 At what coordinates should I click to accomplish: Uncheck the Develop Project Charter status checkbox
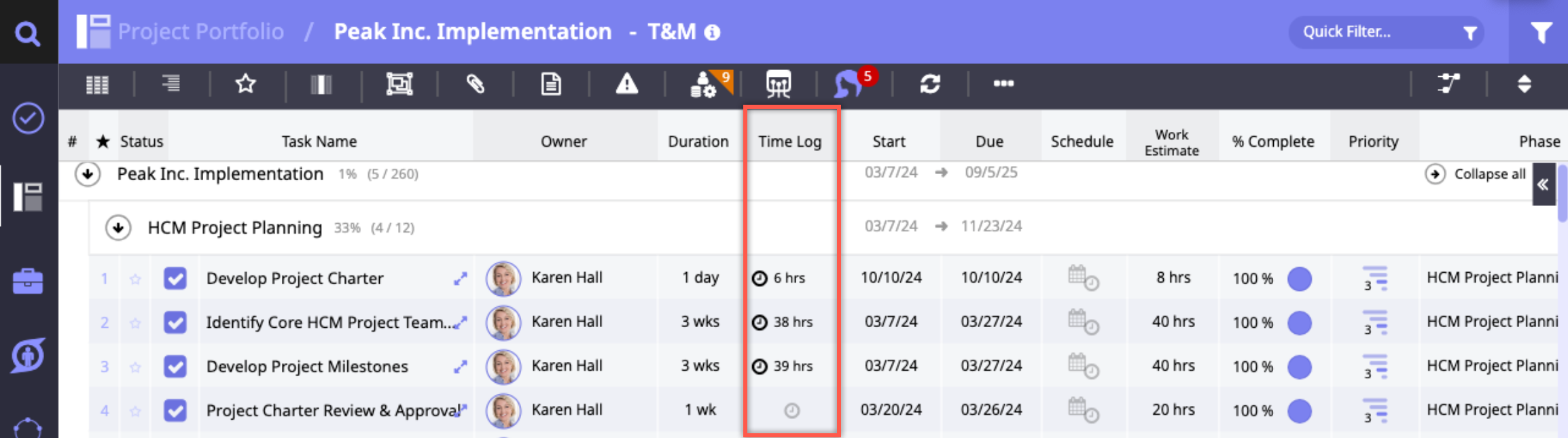pyautogui.click(x=175, y=278)
